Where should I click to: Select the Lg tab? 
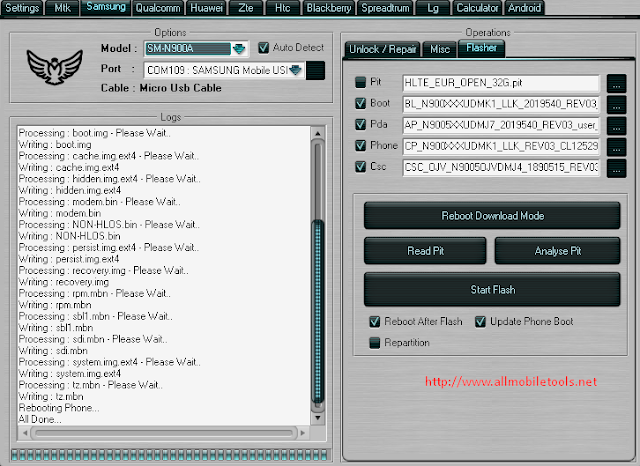(433, 8)
